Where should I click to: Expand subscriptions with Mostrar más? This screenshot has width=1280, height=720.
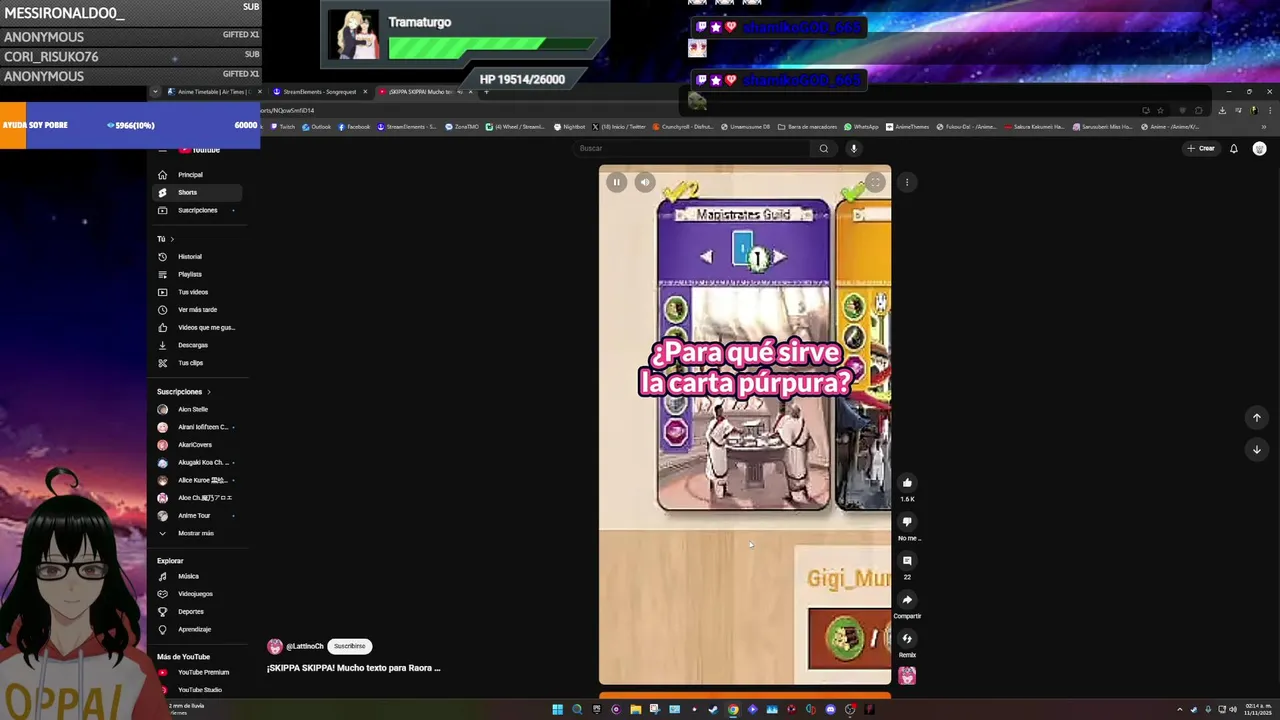(x=197, y=533)
